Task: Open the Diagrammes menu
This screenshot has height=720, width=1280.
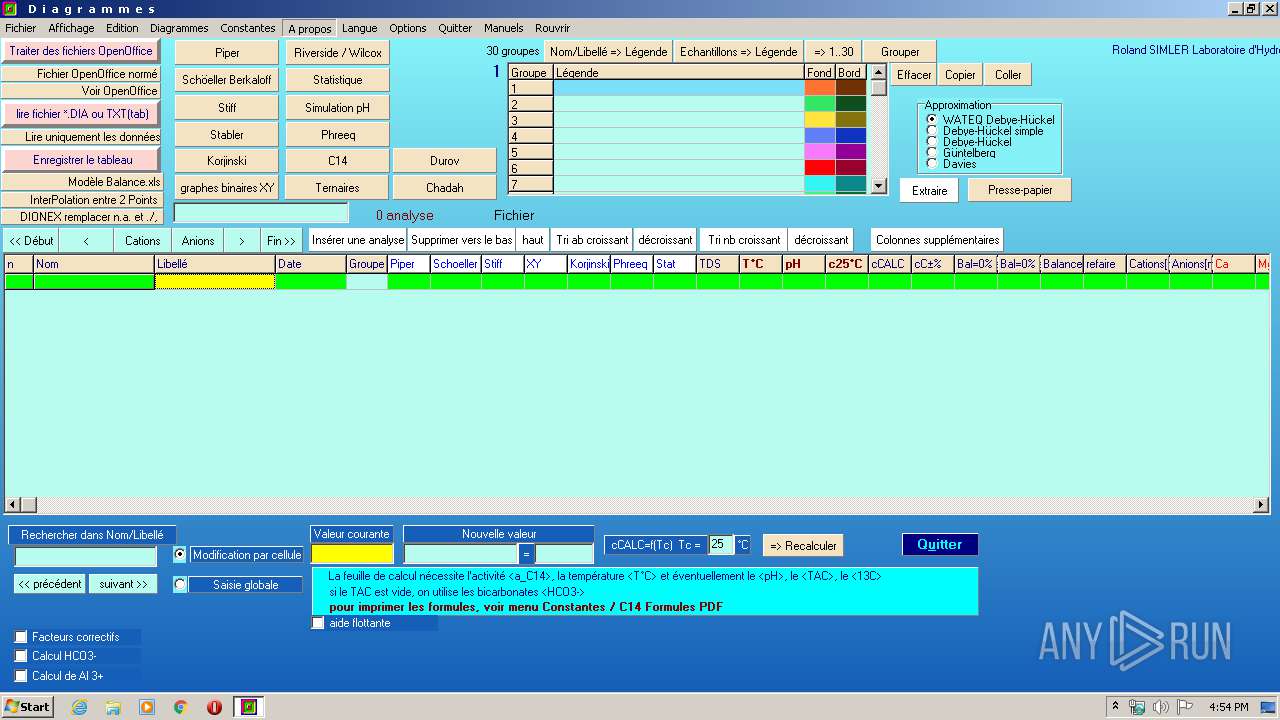Action: tap(179, 28)
